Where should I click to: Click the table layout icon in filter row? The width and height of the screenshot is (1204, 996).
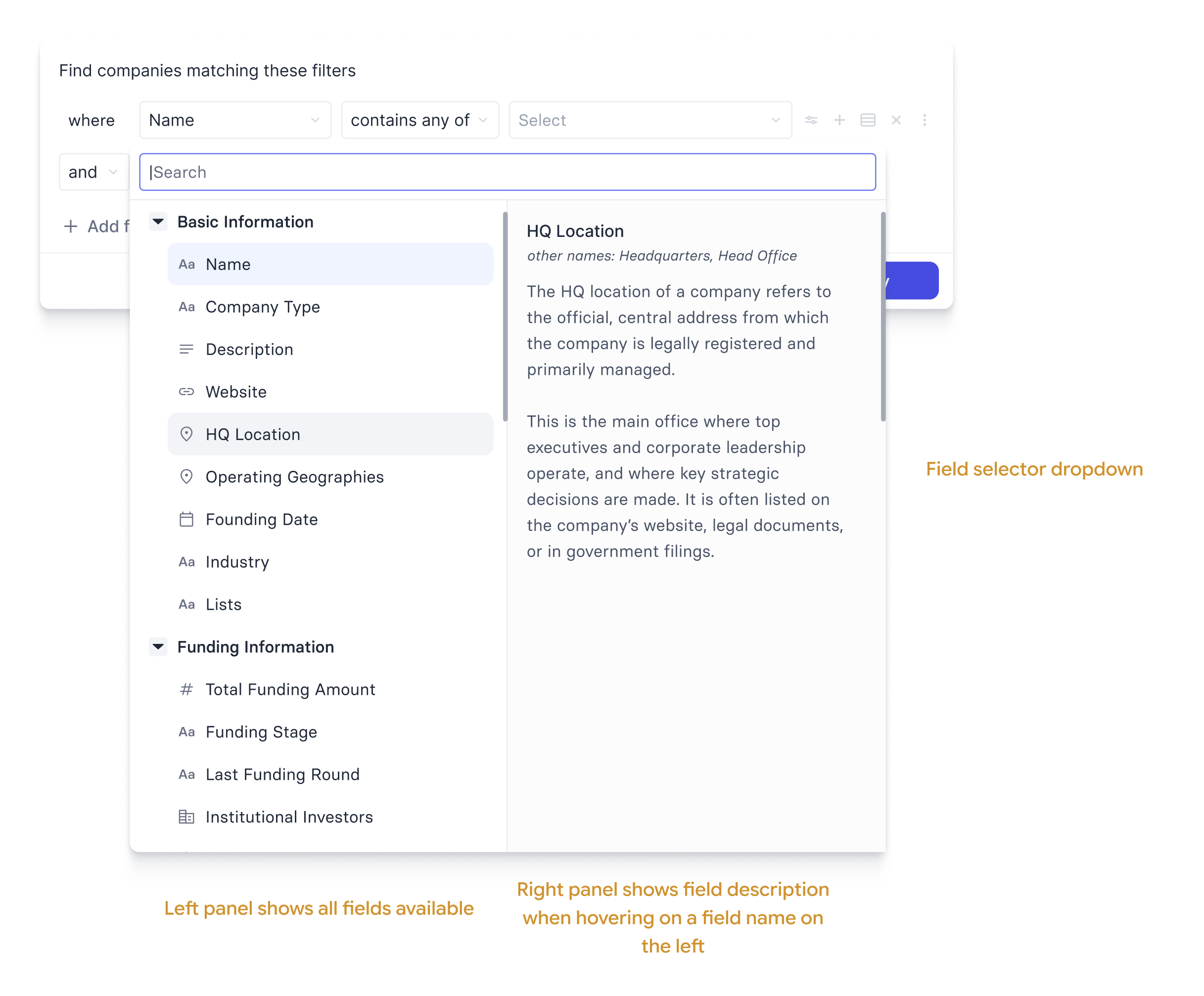(868, 120)
